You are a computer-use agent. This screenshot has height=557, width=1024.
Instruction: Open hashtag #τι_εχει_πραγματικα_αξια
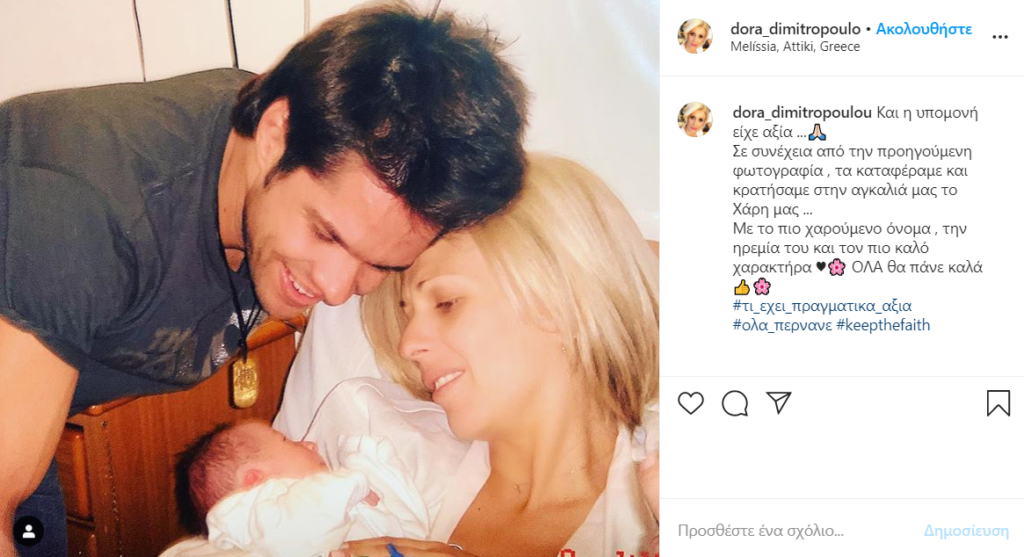point(822,306)
